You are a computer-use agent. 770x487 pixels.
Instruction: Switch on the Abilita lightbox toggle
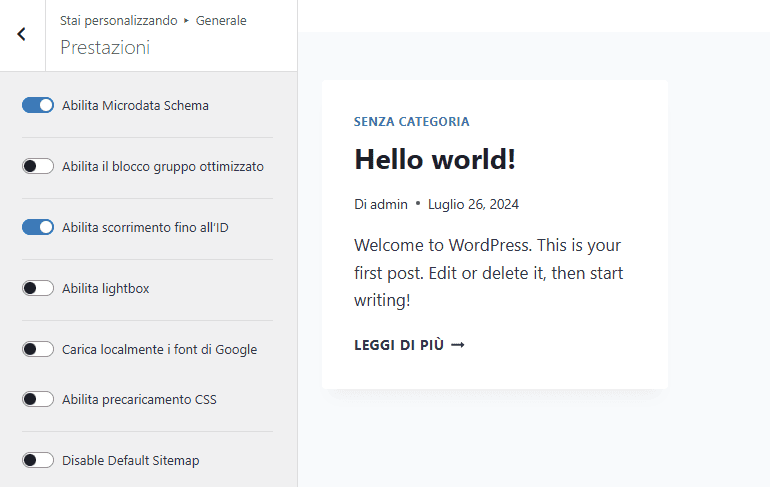[38, 288]
